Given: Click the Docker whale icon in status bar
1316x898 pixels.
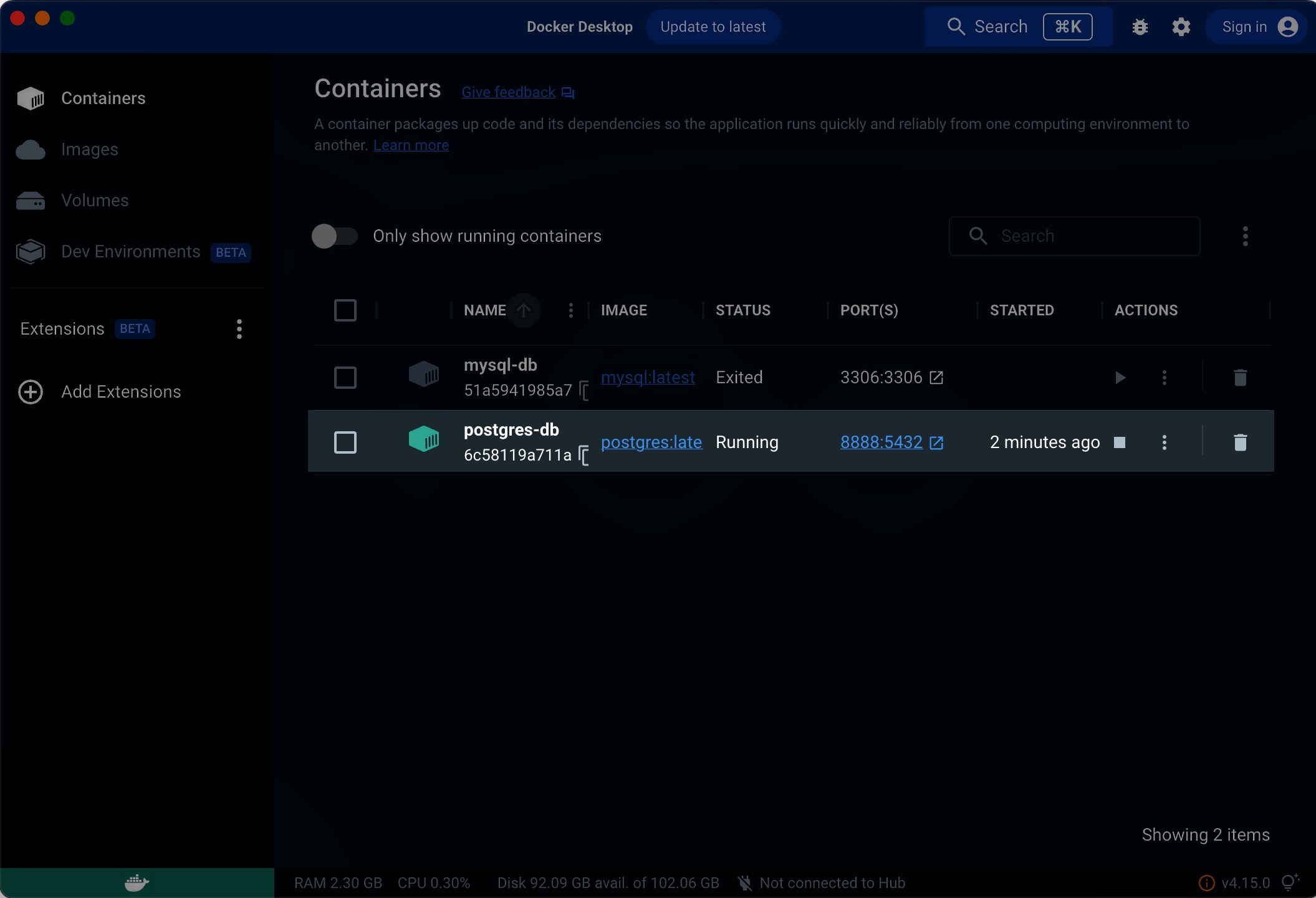Looking at the screenshot, I should click(x=137, y=882).
